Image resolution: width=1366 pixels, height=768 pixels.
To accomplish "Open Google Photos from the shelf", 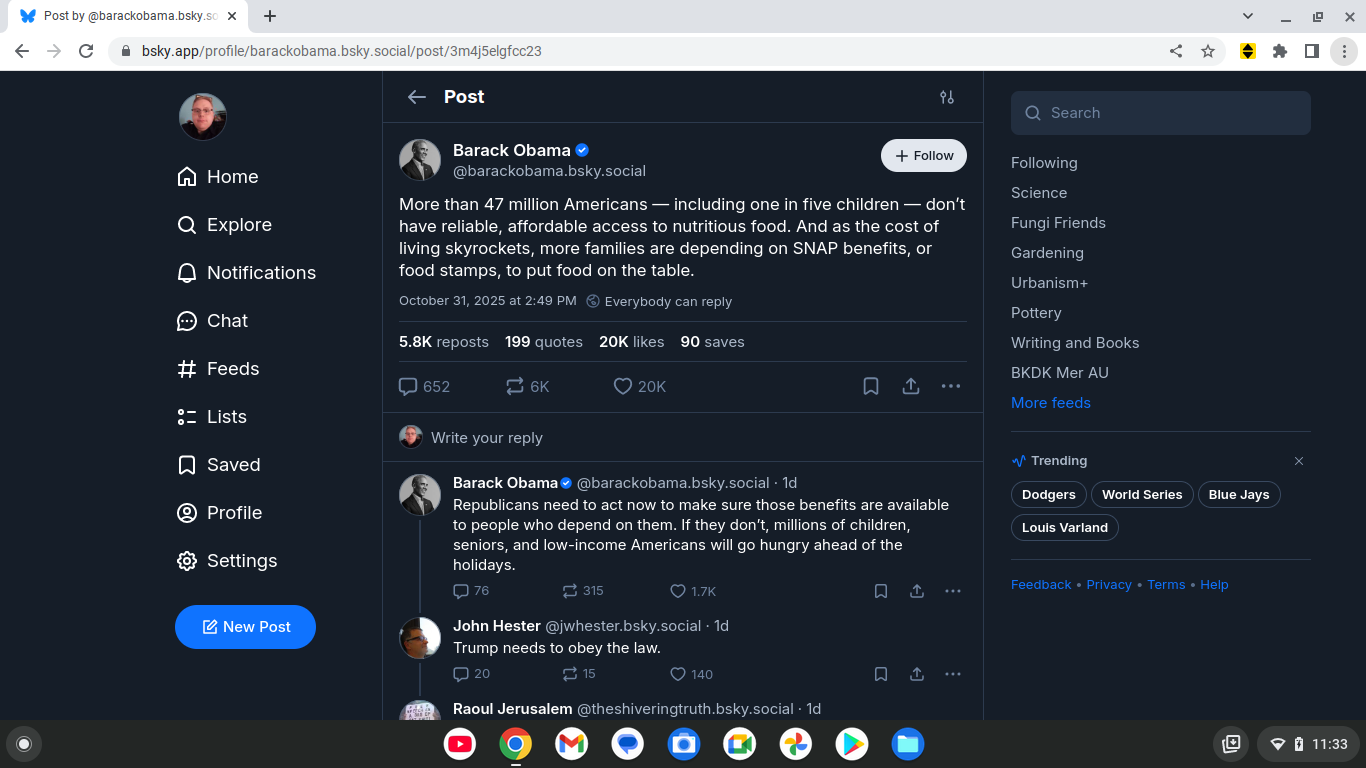I will click(x=796, y=744).
